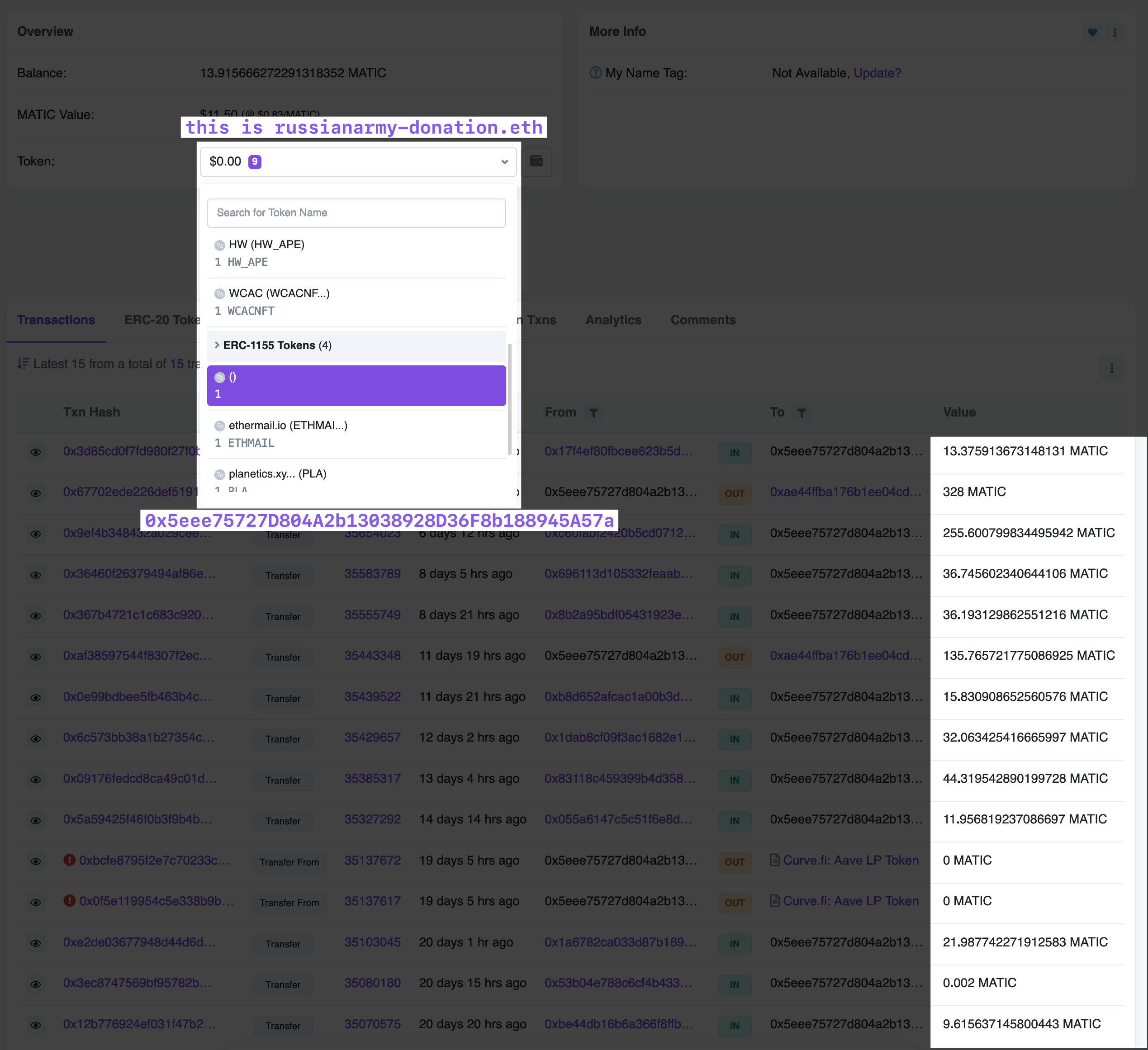Toggle the eye preview for transaction 0x36460f26379494af86e

35,575
